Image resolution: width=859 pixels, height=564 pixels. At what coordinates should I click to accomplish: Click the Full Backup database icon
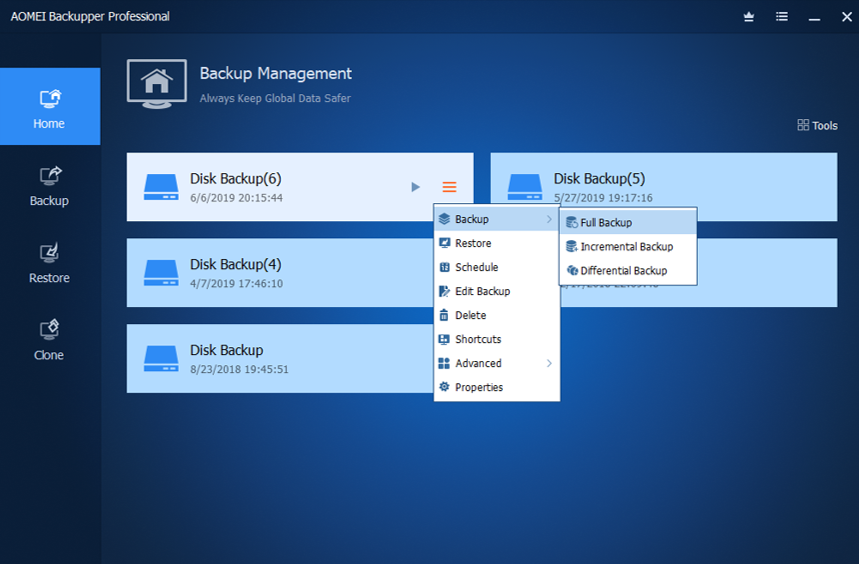(x=572, y=222)
